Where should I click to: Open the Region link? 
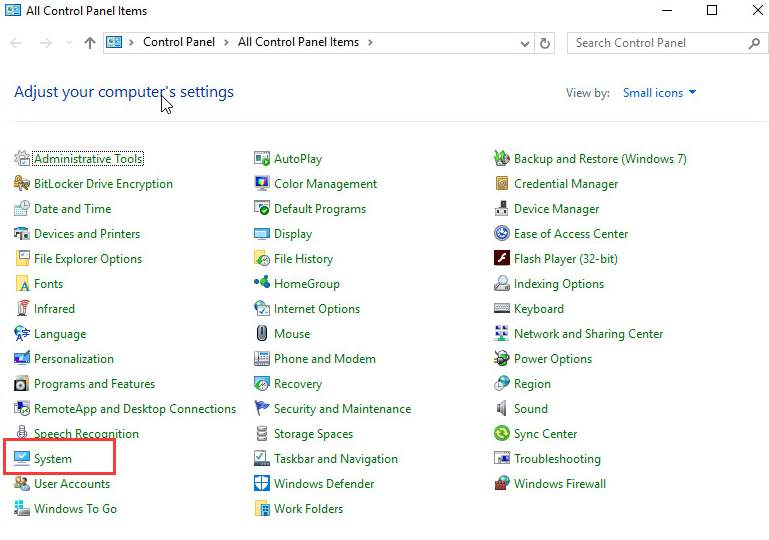coord(532,384)
